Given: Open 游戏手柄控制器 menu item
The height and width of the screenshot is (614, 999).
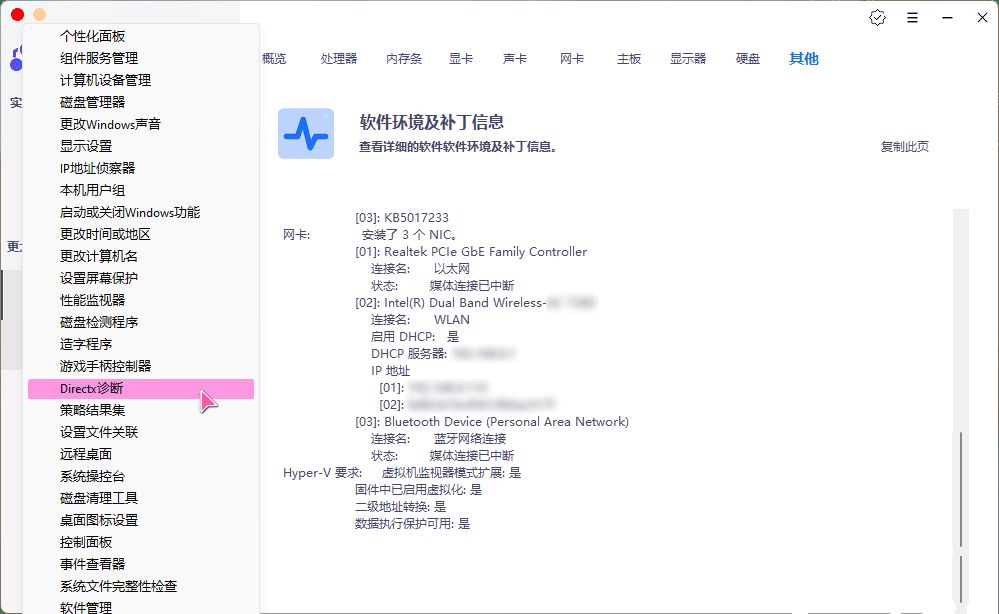Looking at the screenshot, I should (105, 366).
